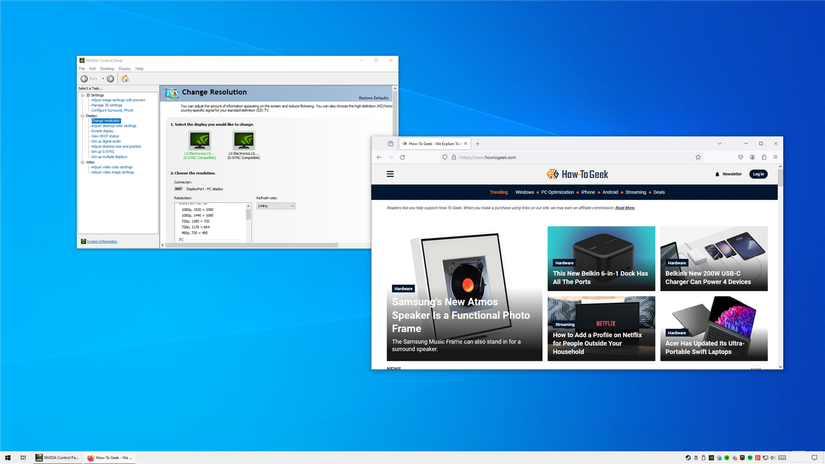The image size is (825, 464).
Task: Select Set up multiple displays task
Action: [x=109, y=157]
